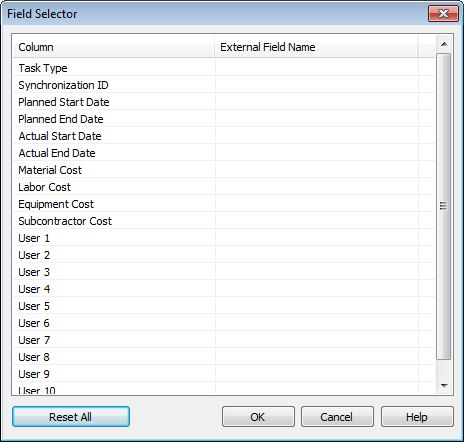The image size is (464, 442).
Task: Close the Field Selector dialog
Action: 443,14
